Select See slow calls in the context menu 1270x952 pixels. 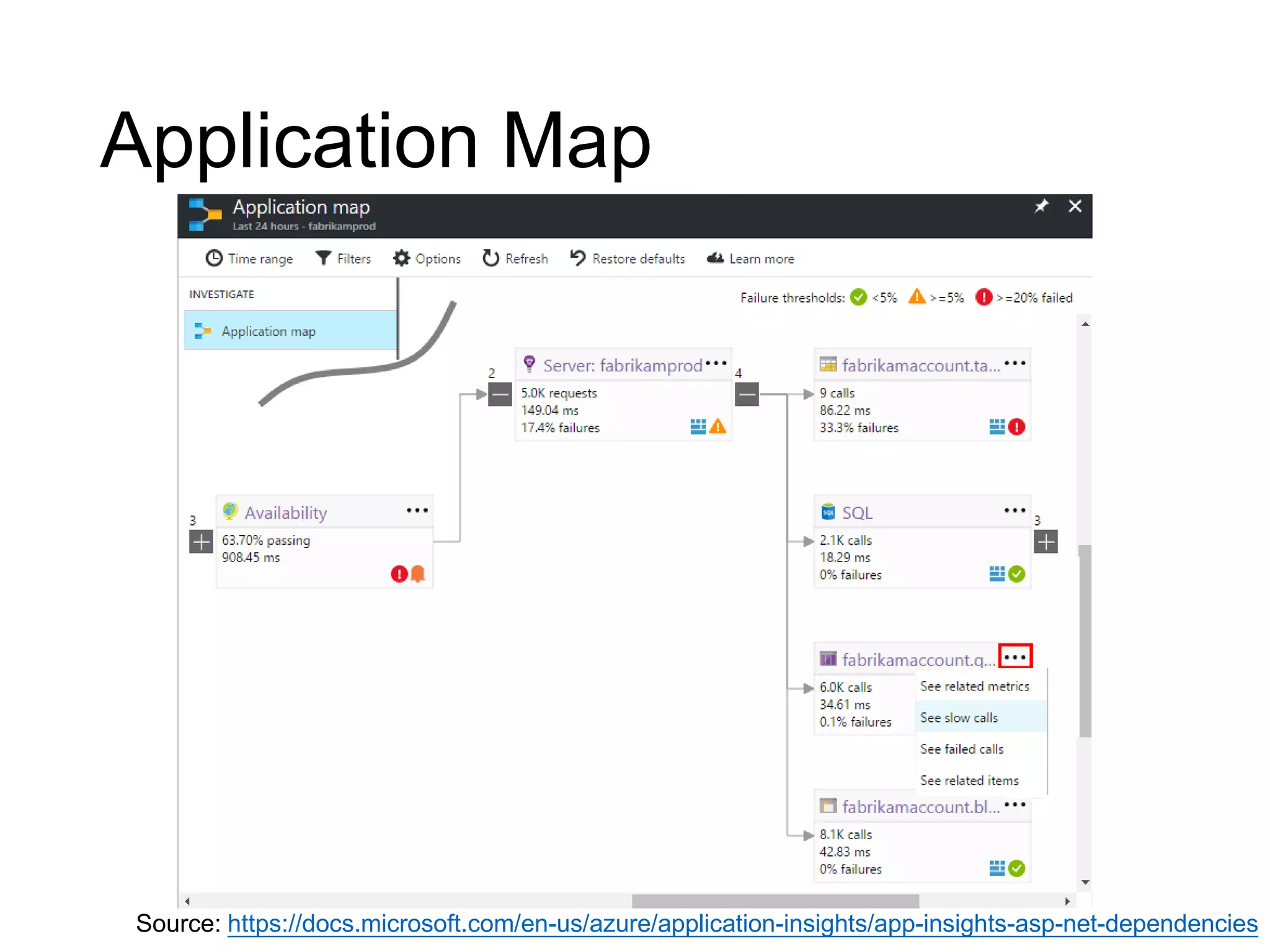pyautogui.click(x=959, y=718)
